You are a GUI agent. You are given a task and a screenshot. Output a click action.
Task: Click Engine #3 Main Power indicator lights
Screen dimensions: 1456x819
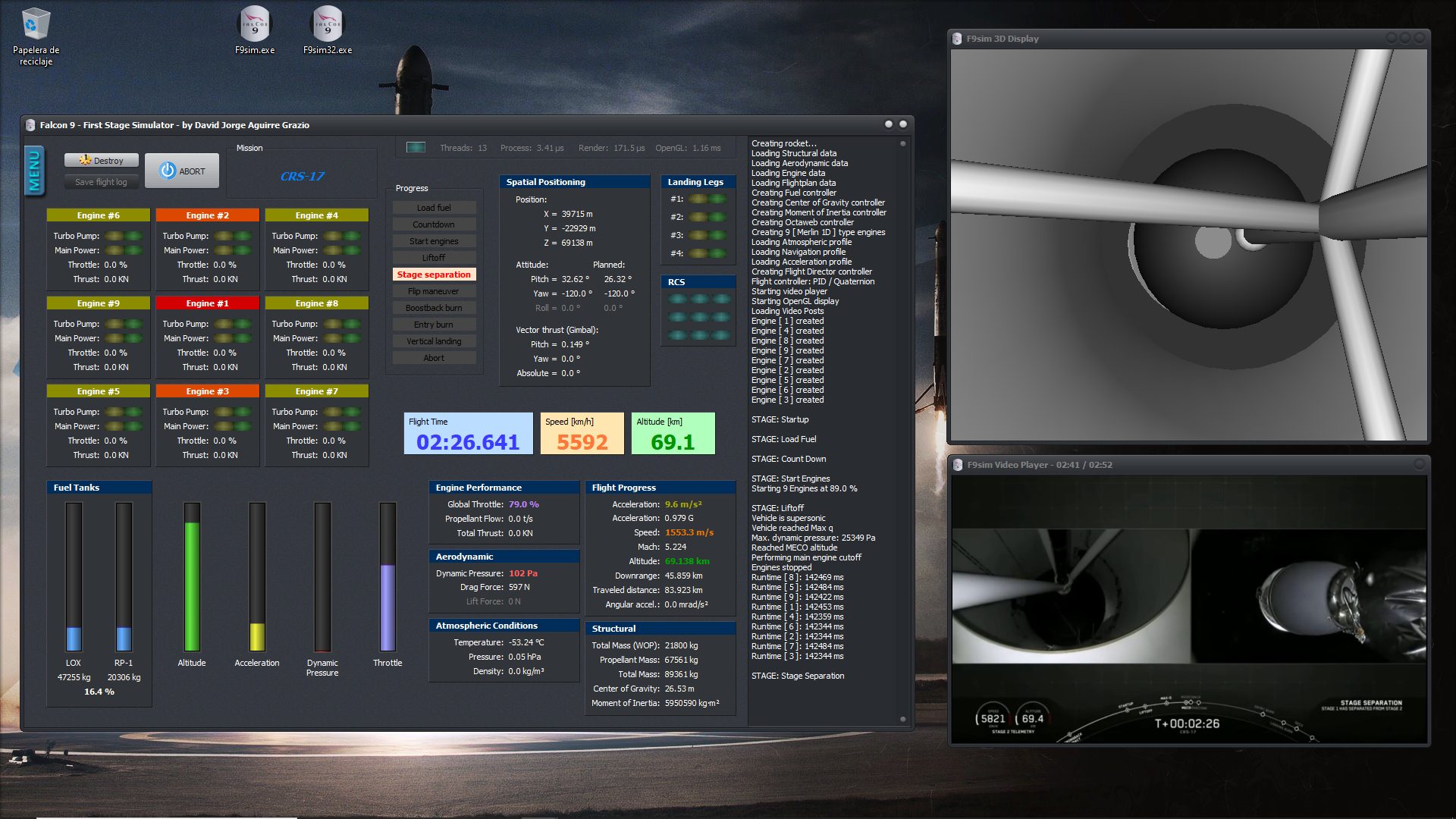(234, 426)
